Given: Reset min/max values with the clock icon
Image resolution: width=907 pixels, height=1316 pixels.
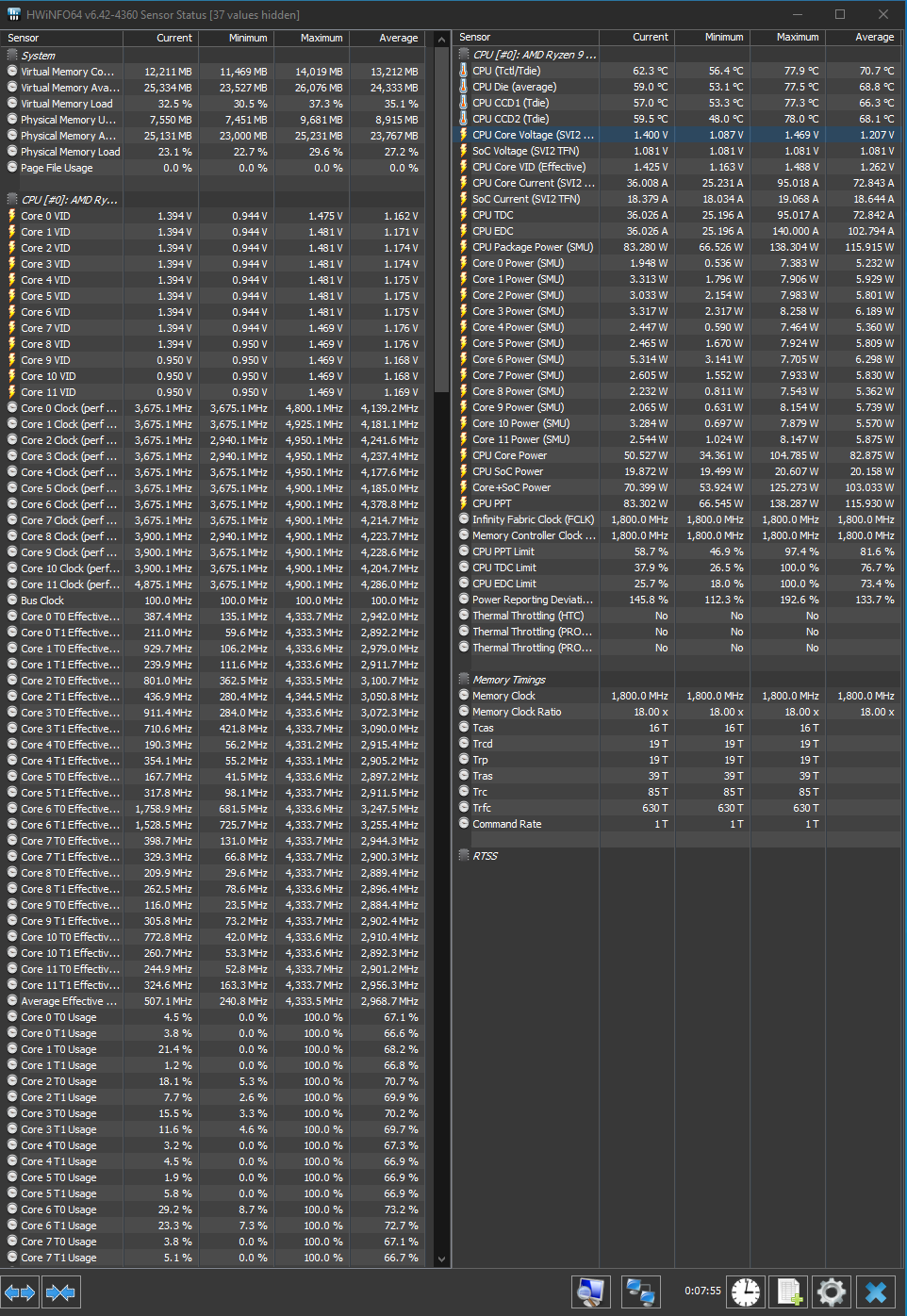Looking at the screenshot, I should point(746,1291).
